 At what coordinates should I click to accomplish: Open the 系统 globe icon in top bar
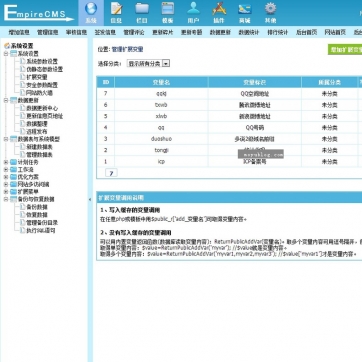click(91, 9)
